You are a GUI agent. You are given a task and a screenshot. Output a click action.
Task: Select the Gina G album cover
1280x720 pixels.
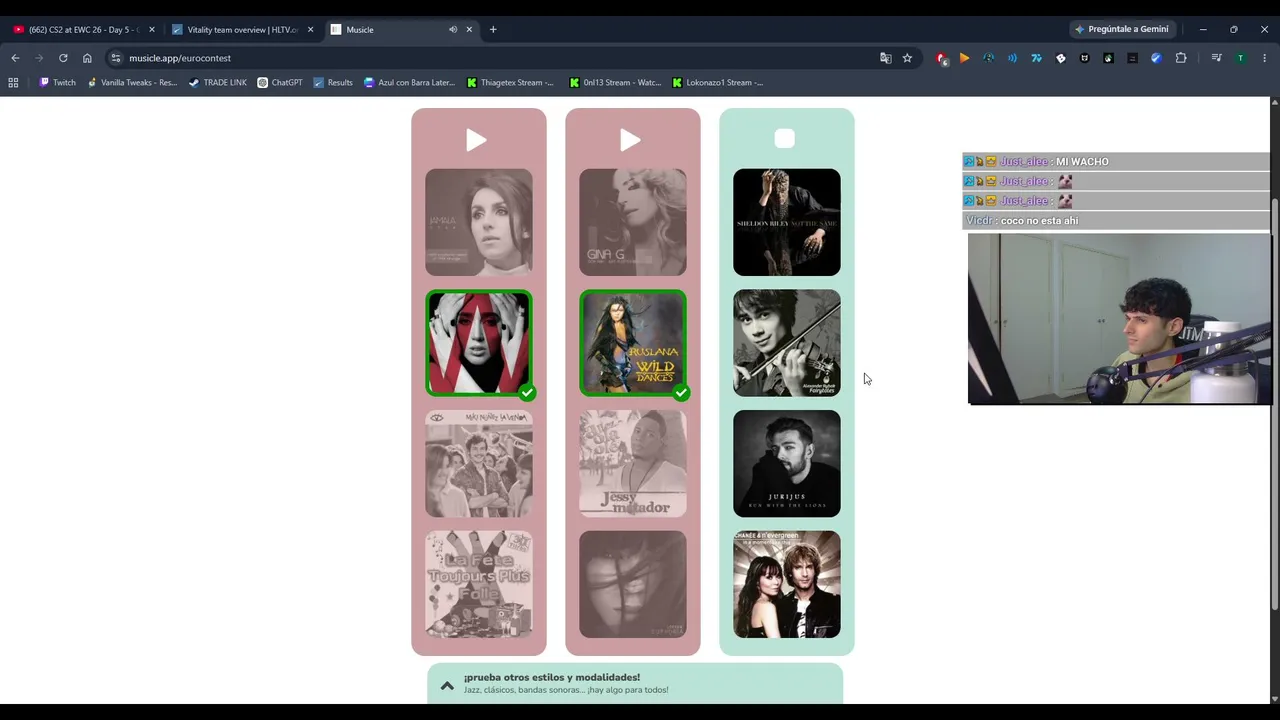pyautogui.click(x=633, y=222)
